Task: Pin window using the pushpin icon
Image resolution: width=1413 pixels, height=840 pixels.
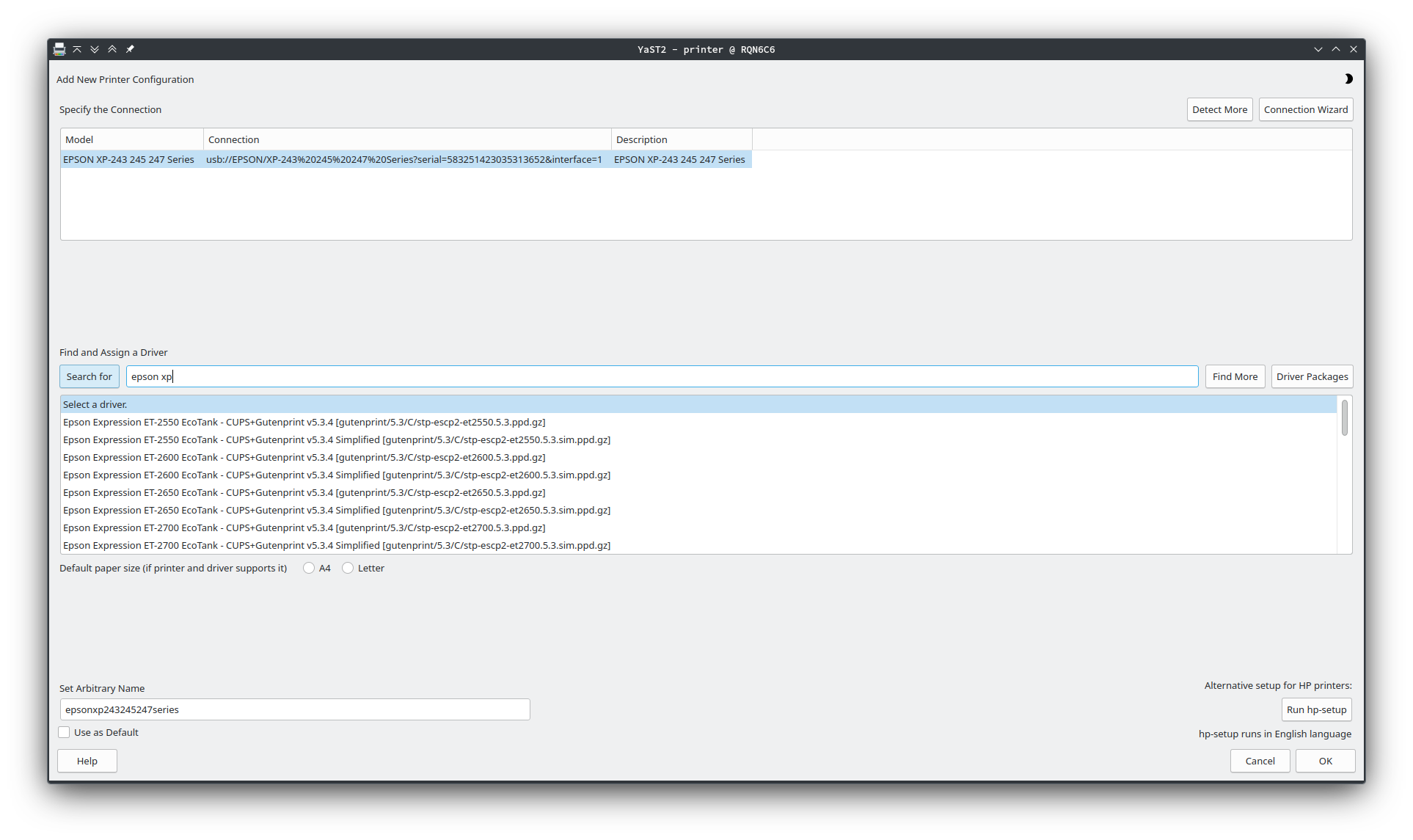Action: pyautogui.click(x=130, y=49)
